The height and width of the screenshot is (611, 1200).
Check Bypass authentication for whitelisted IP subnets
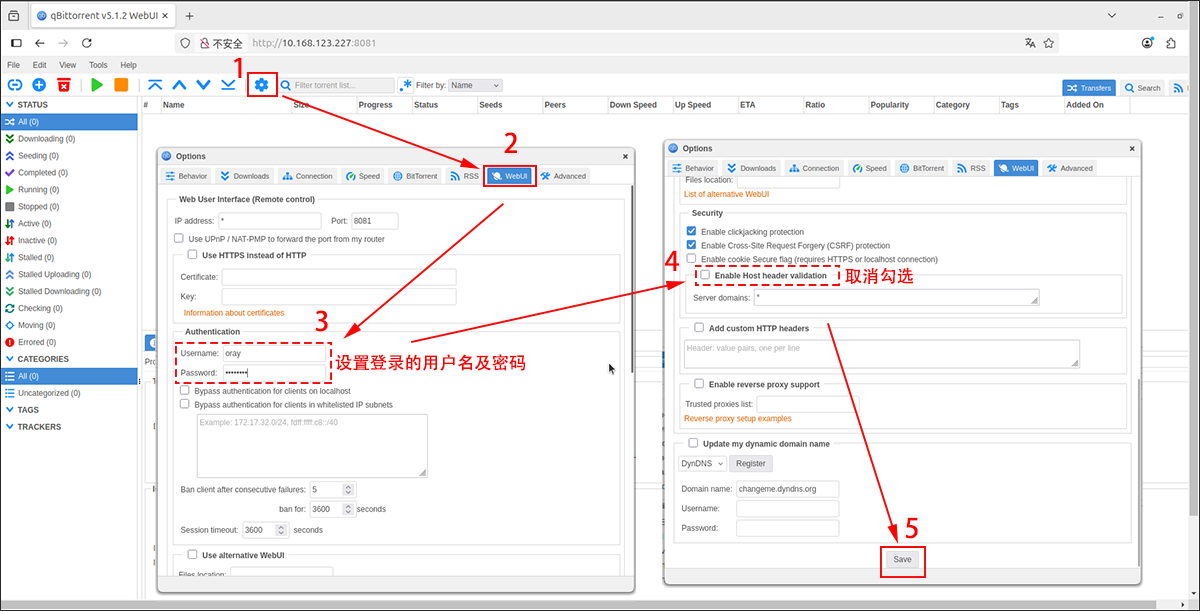click(185, 405)
